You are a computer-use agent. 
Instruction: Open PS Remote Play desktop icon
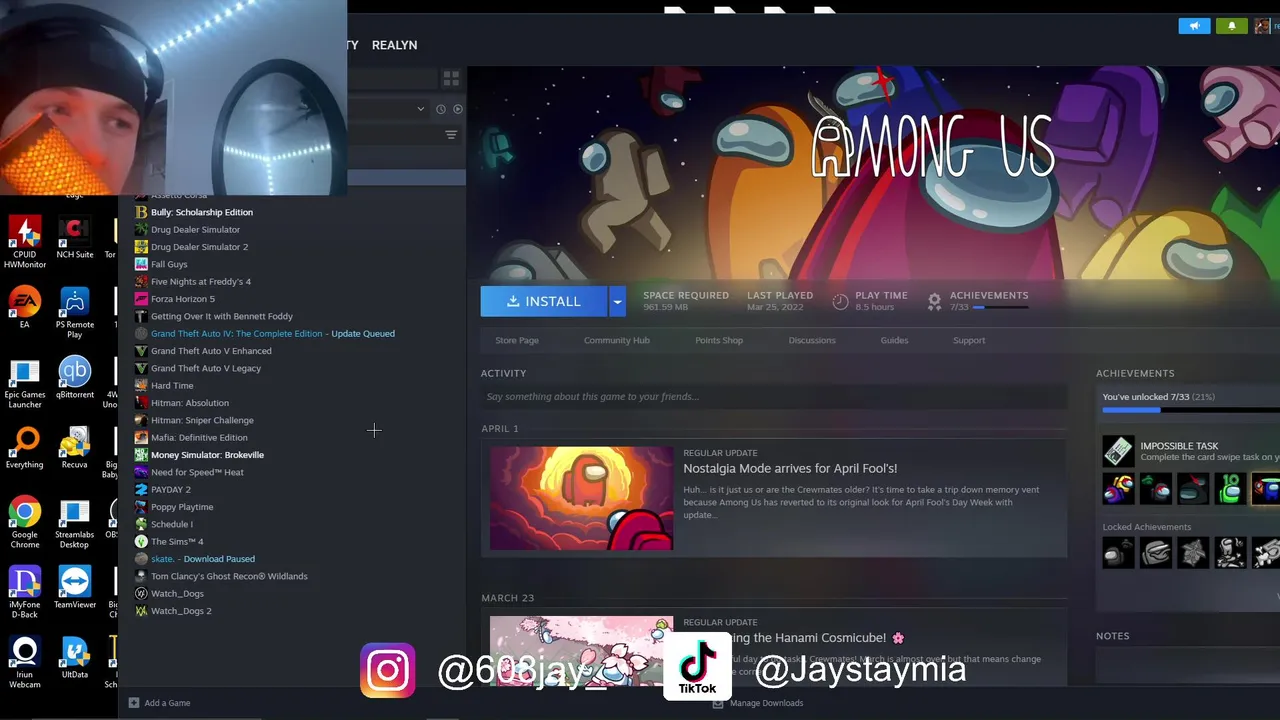[74, 313]
